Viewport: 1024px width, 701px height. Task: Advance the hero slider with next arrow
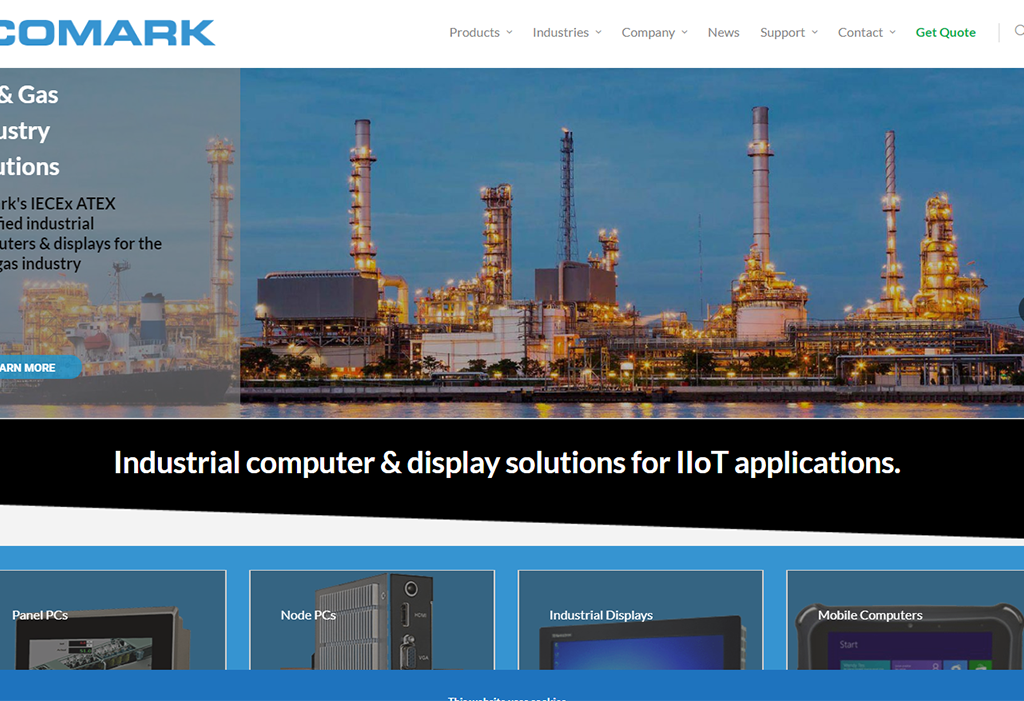(x=1020, y=309)
